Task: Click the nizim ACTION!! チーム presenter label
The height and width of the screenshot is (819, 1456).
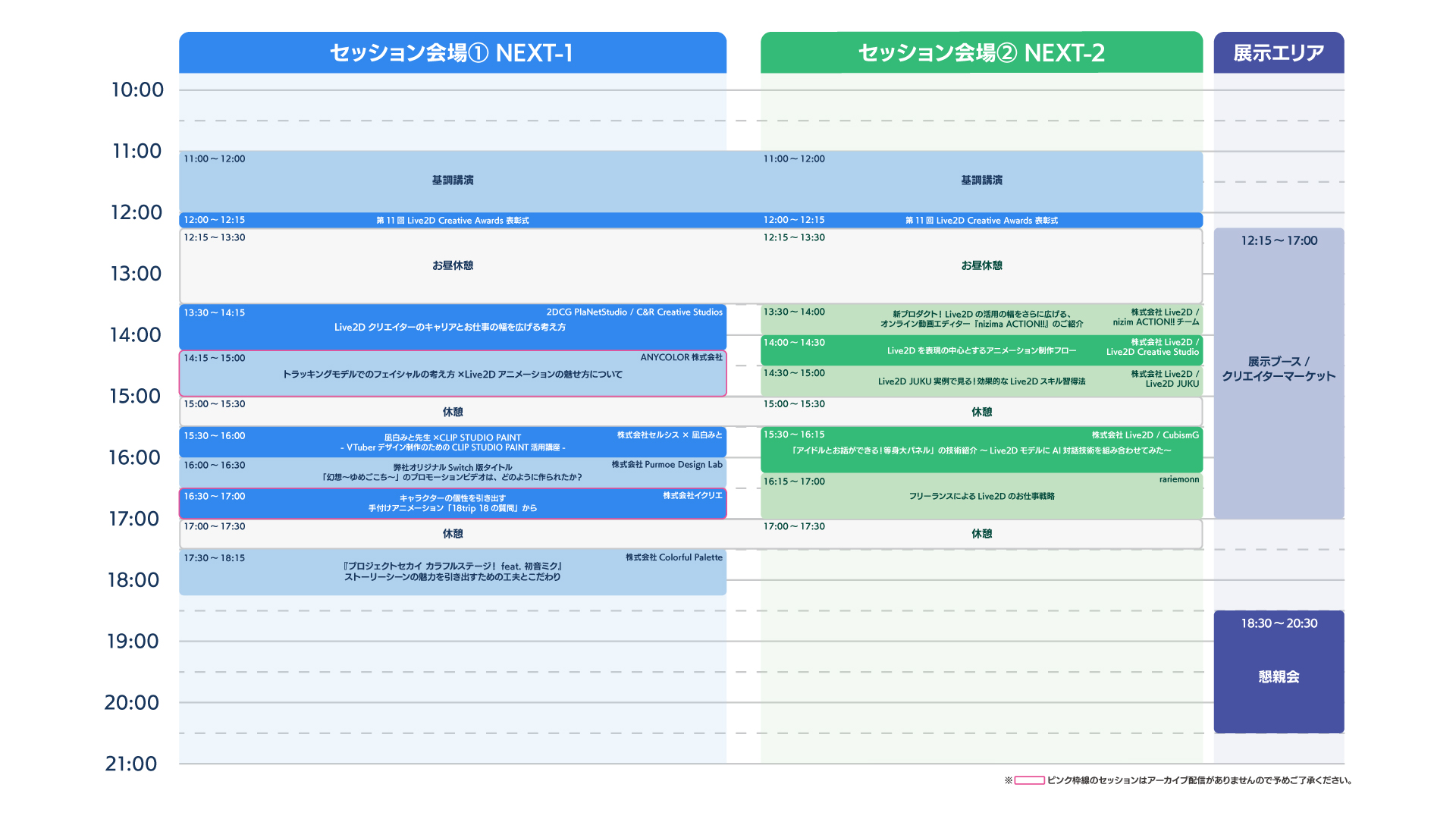Action: [1156, 322]
